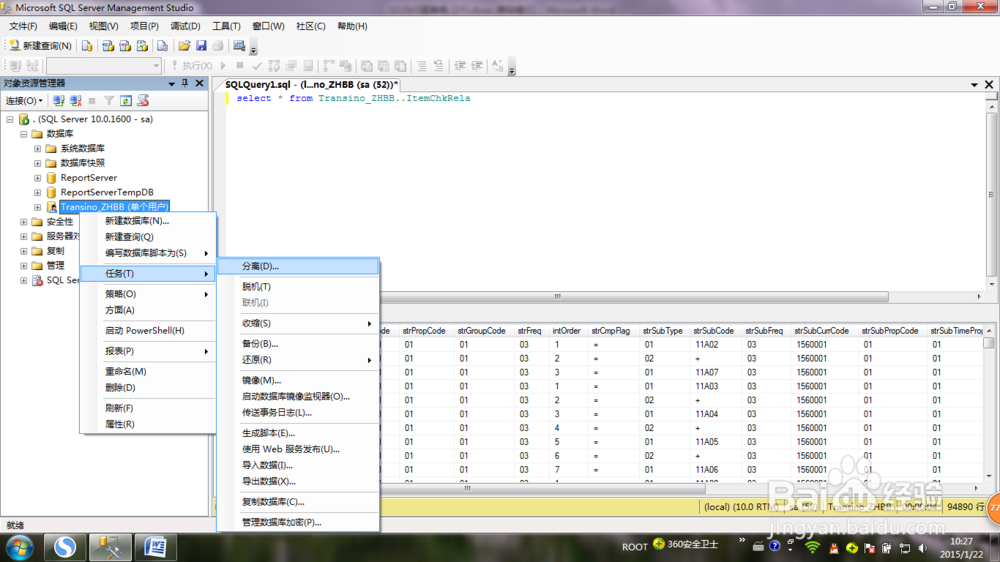Collapse the SQL Server 10.0.1600 root node
This screenshot has width=1000, height=562.
[10, 119]
